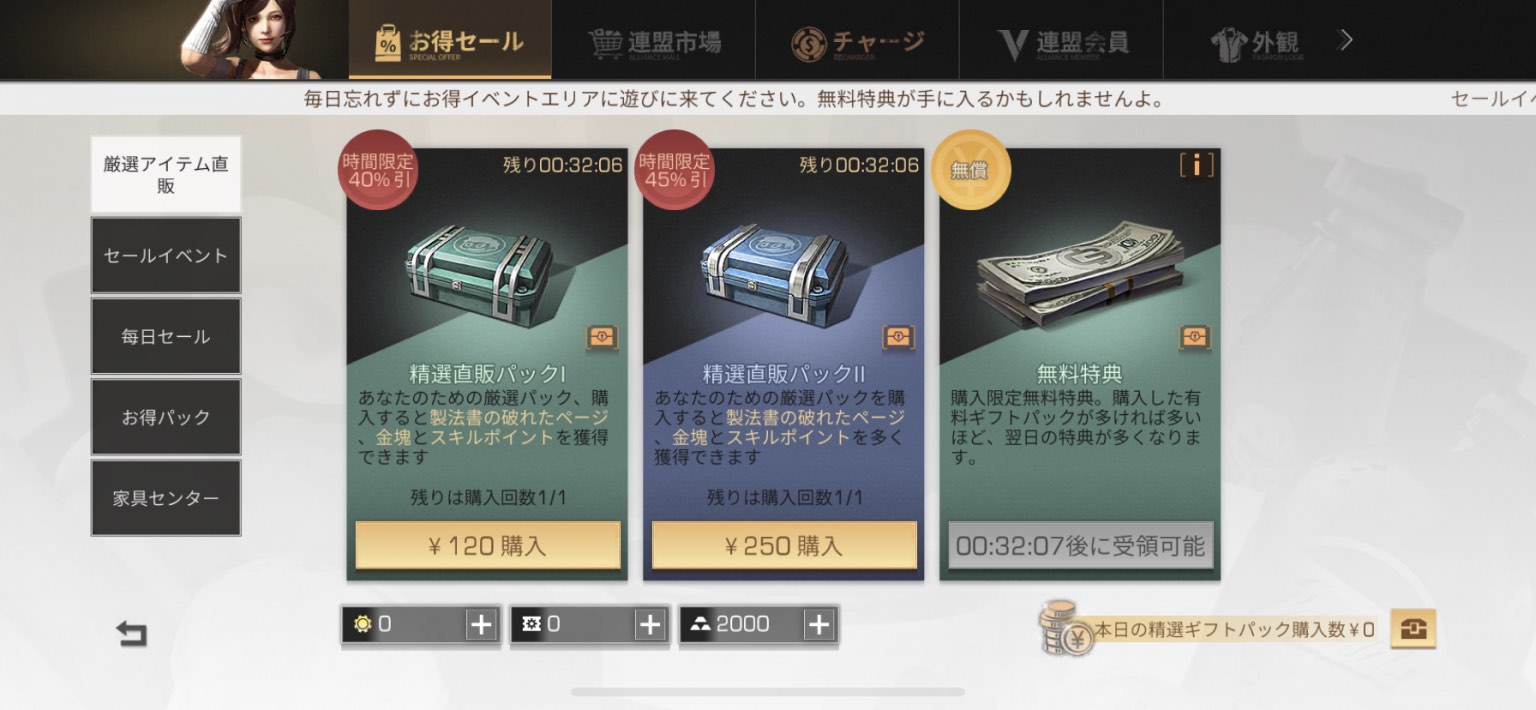Open 家具センター in the side menu
This screenshot has height=710, width=1536.
[166, 498]
